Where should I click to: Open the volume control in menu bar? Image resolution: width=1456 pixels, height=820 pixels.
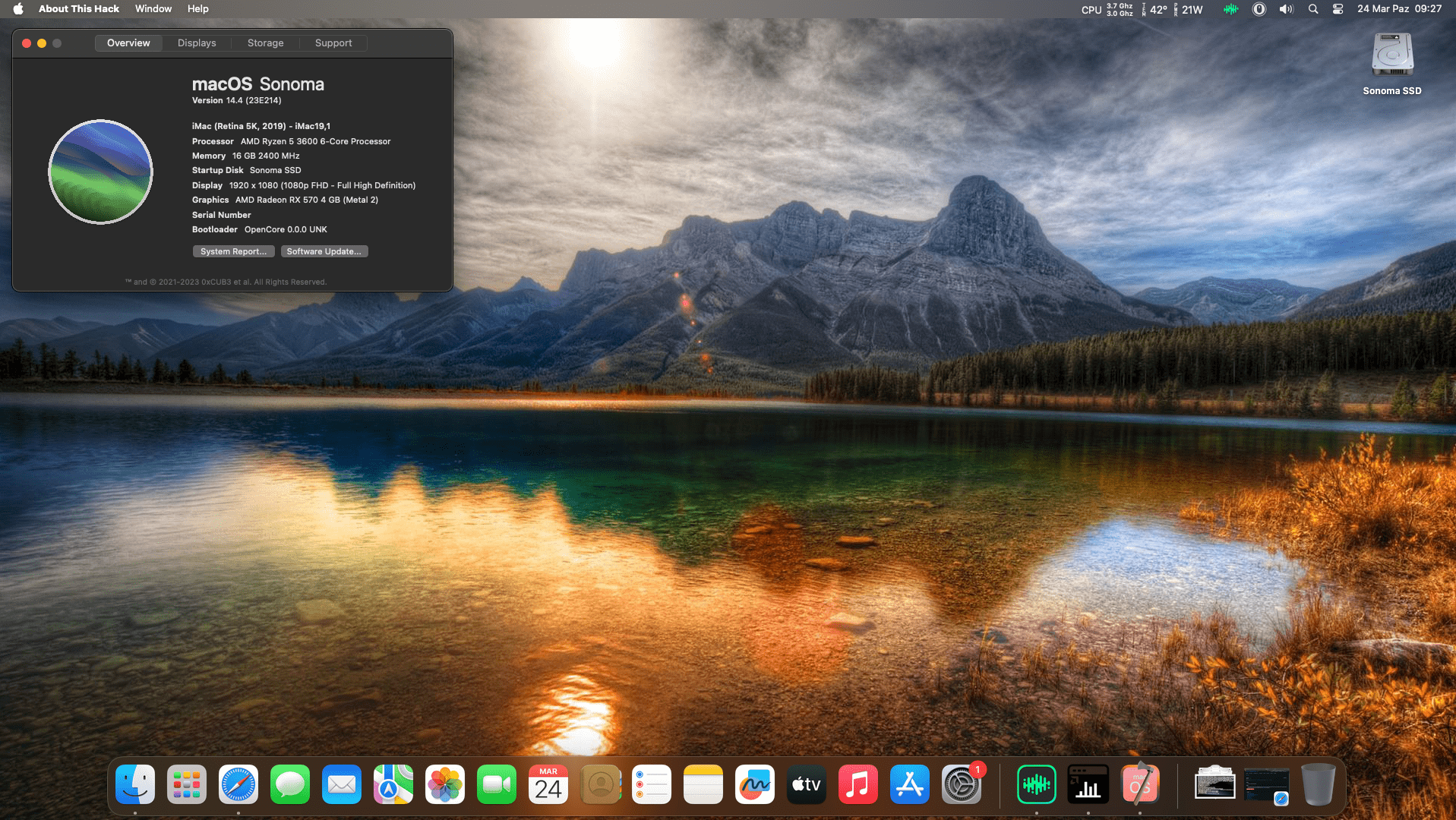point(1286,9)
